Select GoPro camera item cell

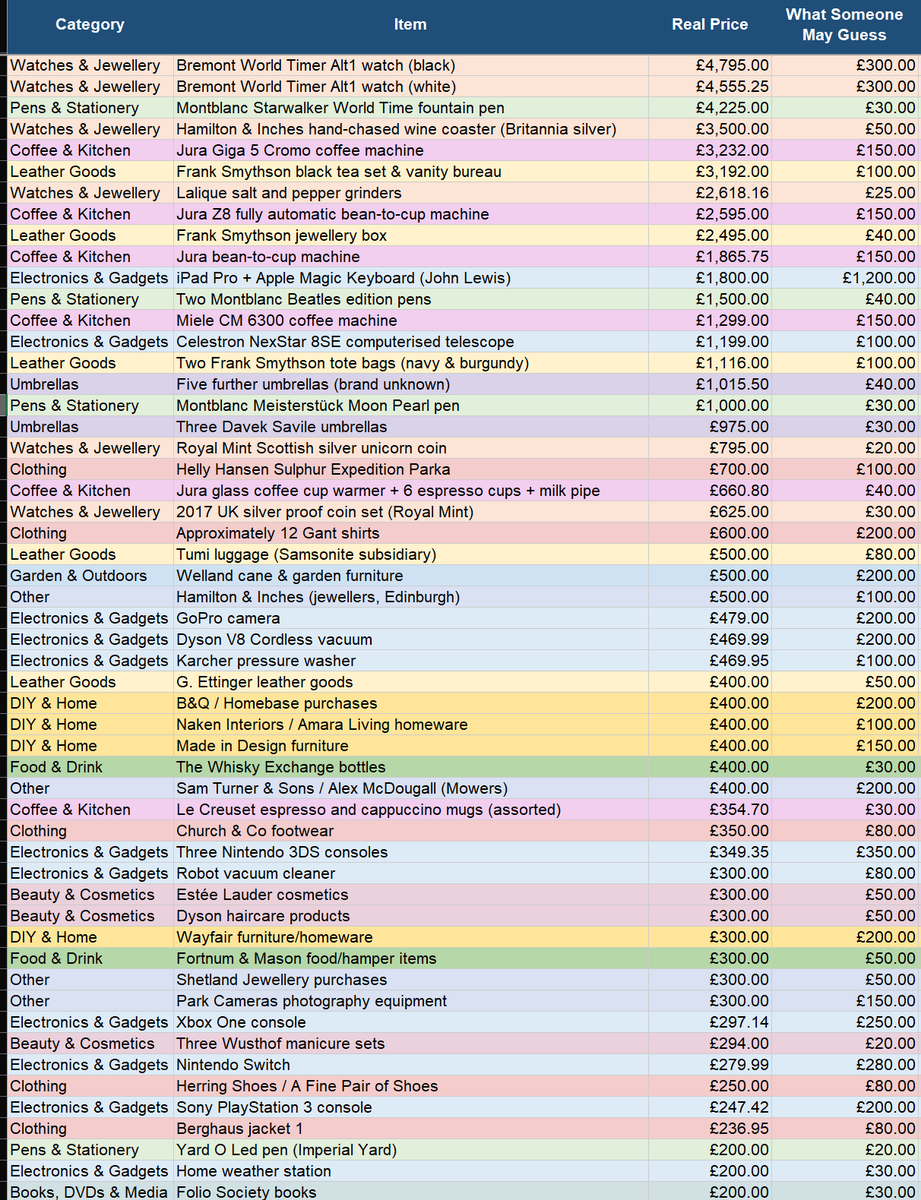411,618
